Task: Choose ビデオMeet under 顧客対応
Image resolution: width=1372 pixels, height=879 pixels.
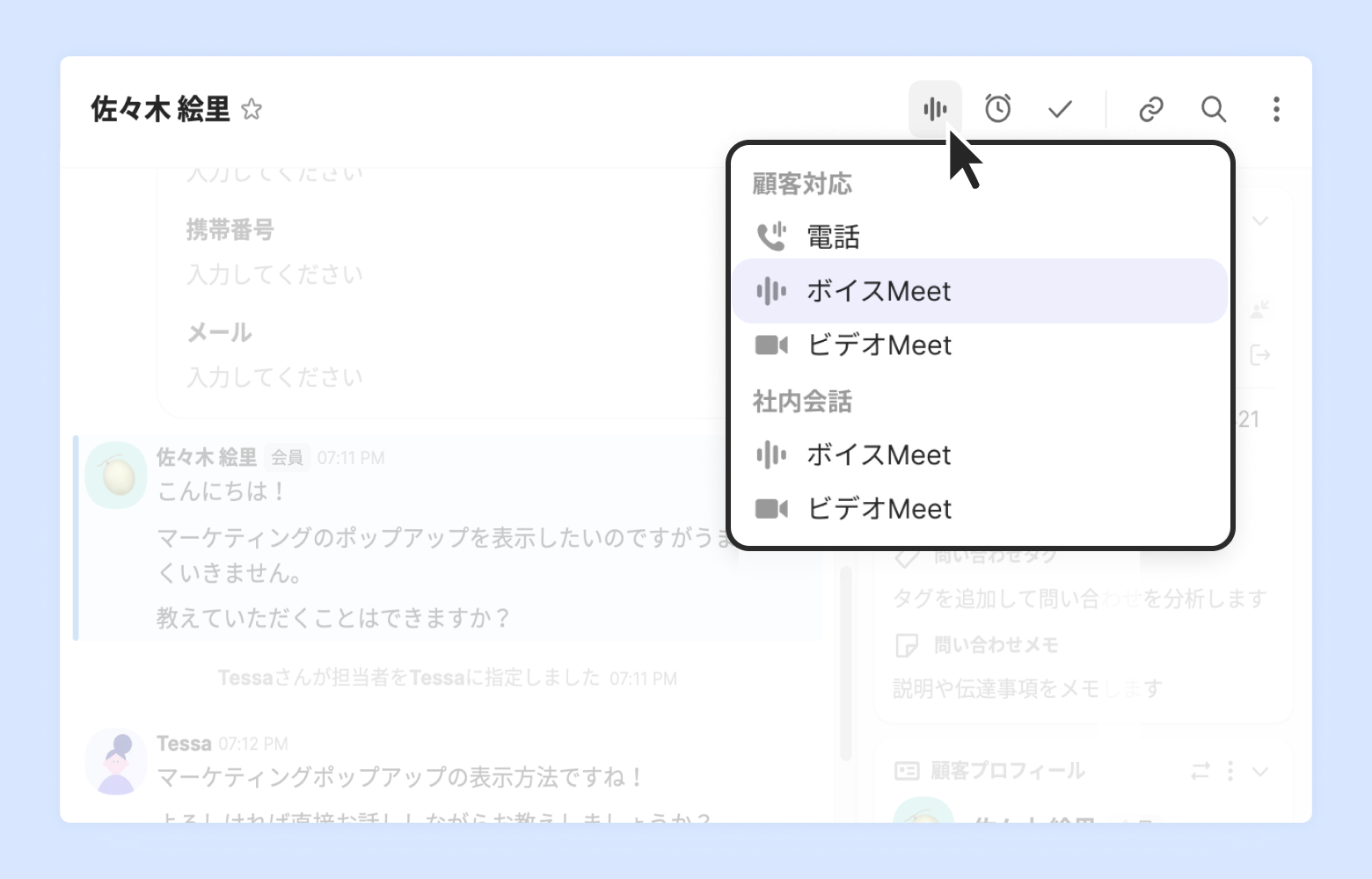Action: point(879,345)
